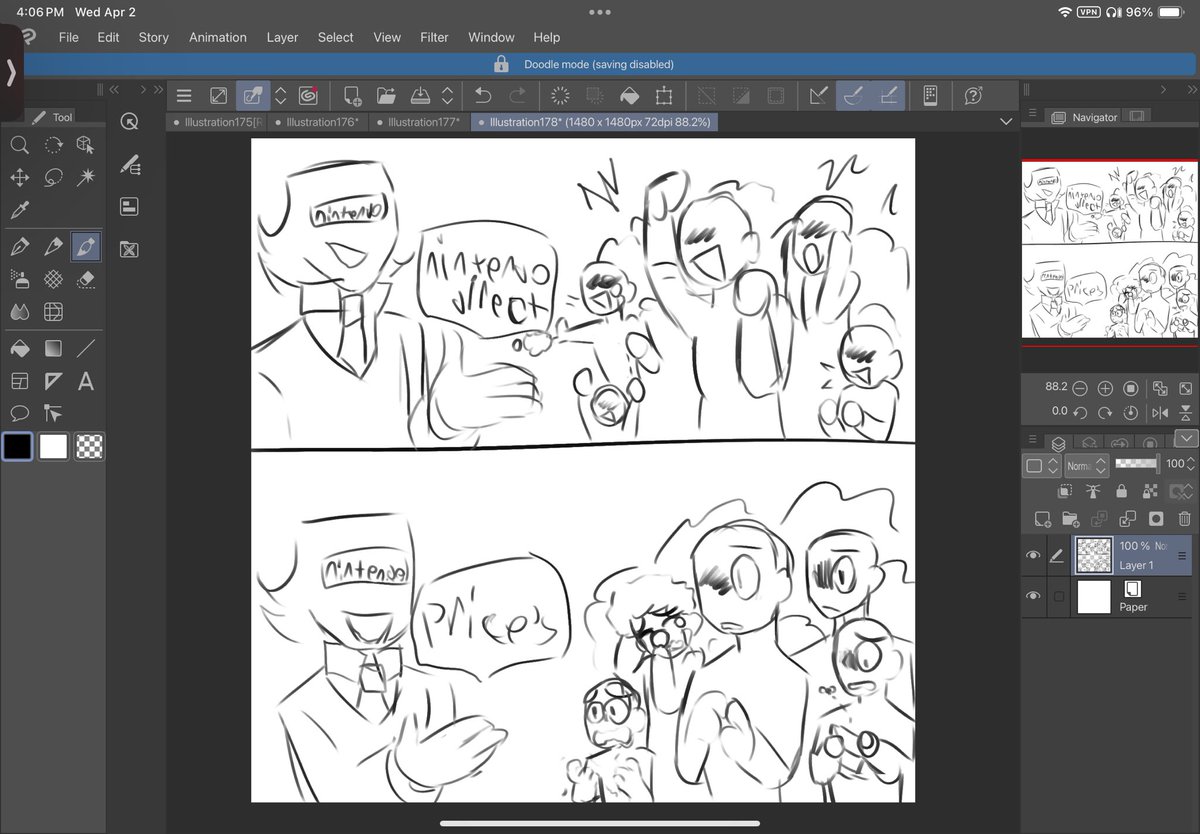Click stepper arrows beside brush mode icon

pyautogui.click(x=281, y=96)
